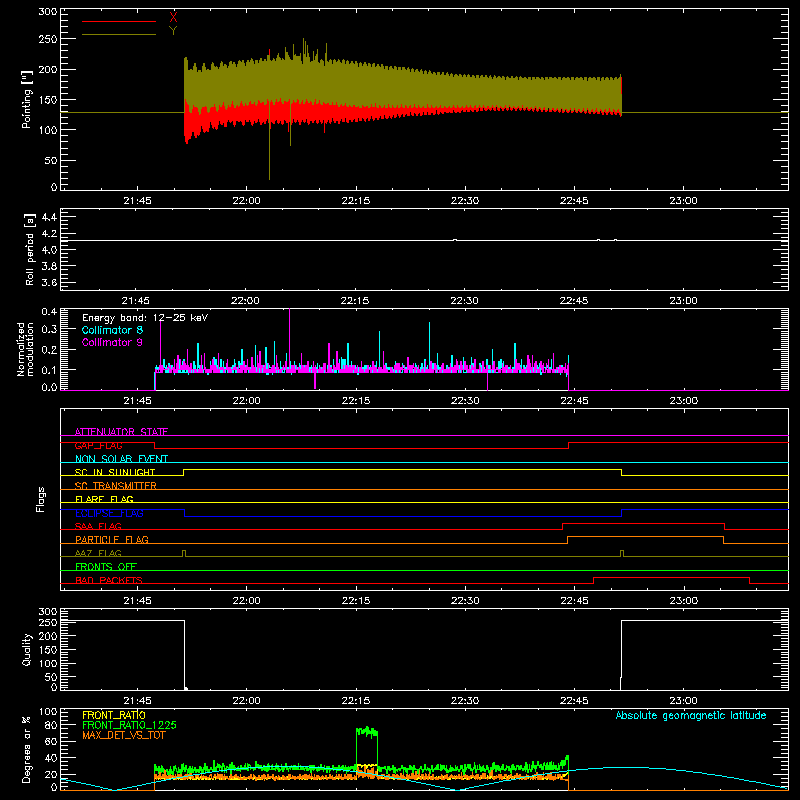The image size is (800, 800).
Task: Click the elevated green FRONT_RATIO_1225 plateau
Action: click(x=367, y=732)
